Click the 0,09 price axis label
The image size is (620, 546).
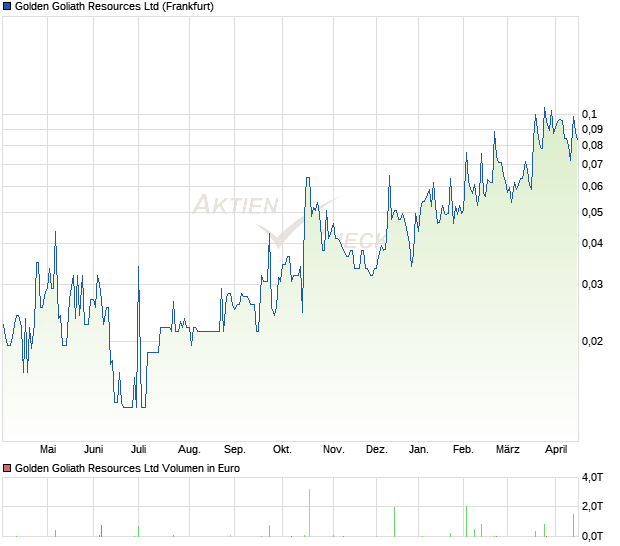coord(592,129)
